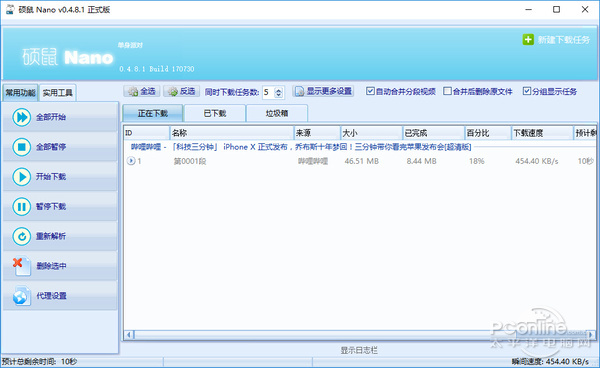This screenshot has height=368, width=600.
Task: Click the concurrent task count field
Action: [269, 92]
